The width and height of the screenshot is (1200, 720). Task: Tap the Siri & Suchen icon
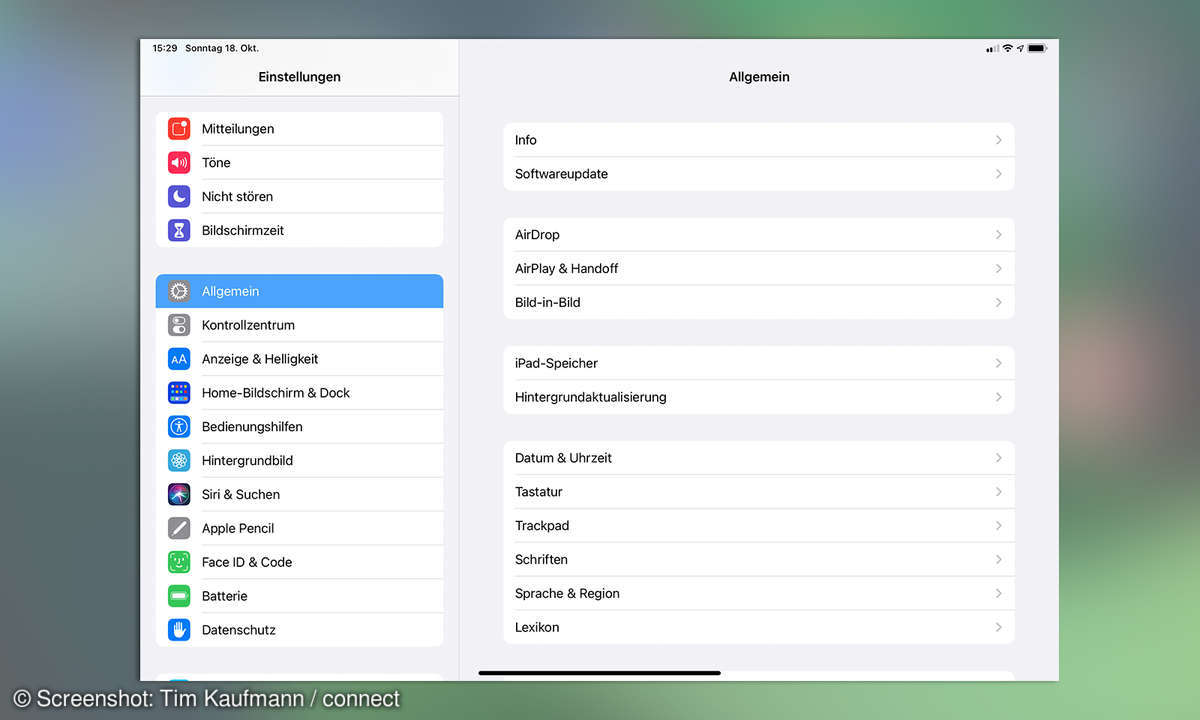pos(179,494)
